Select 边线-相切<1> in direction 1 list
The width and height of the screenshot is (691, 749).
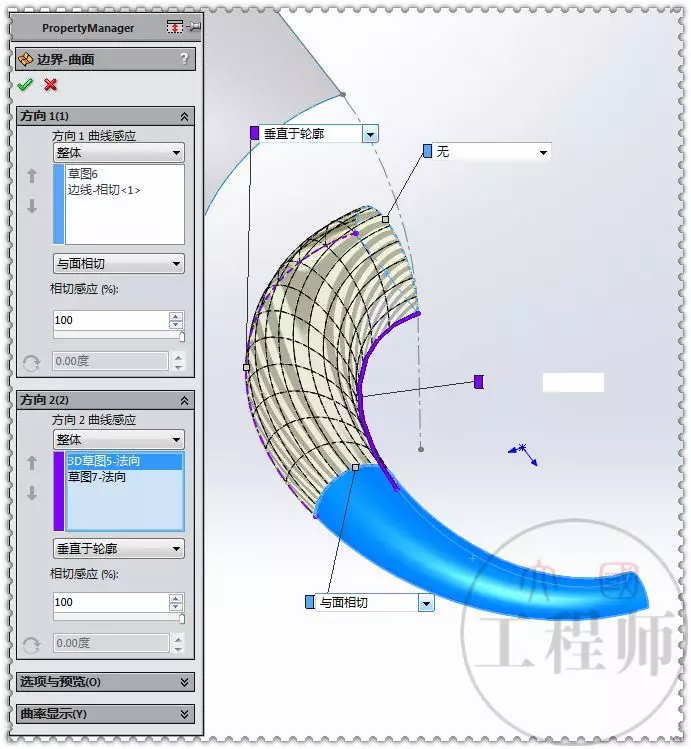104,190
